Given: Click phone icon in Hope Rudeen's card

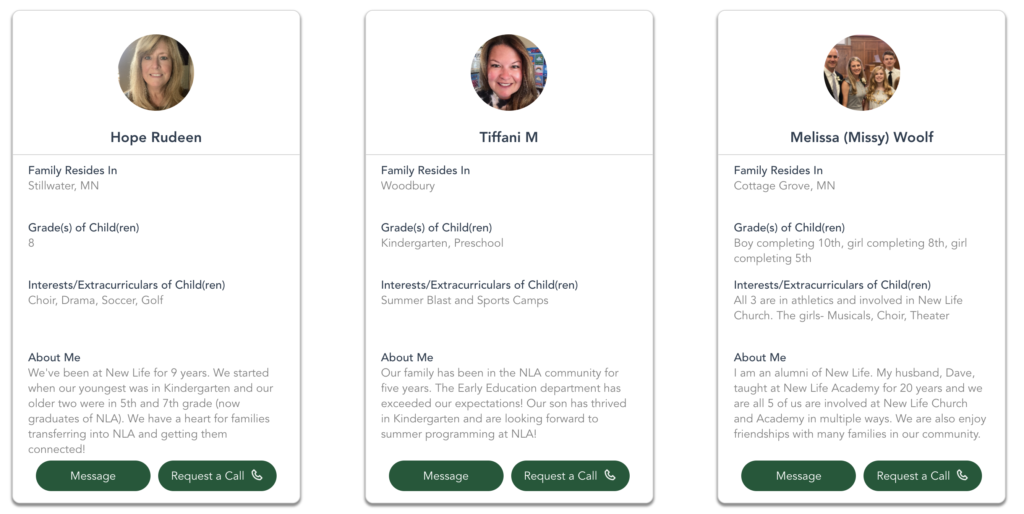Looking at the screenshot, I should coord(257,475).
